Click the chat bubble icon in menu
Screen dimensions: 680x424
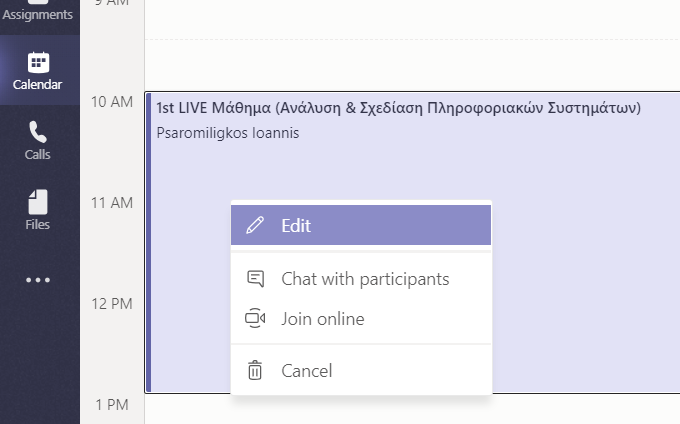[255, 279]
